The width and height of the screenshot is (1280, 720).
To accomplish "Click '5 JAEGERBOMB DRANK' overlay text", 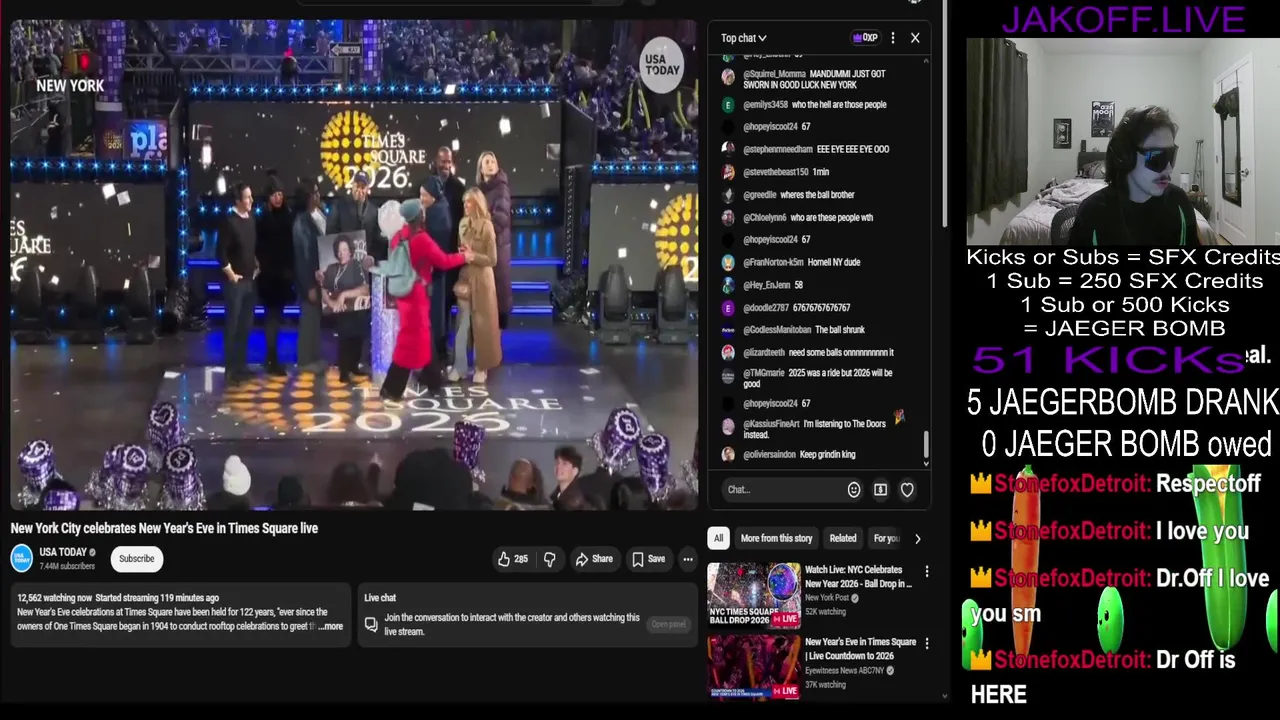I will tap(1123, 402).
